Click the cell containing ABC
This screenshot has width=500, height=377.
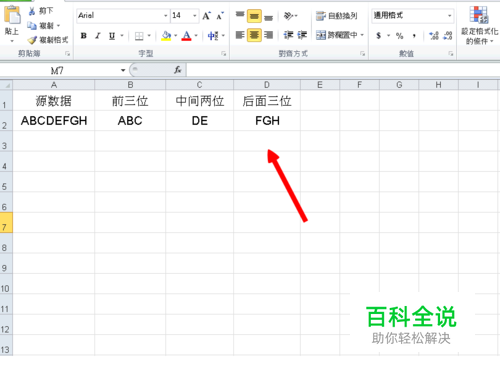click(x=130, y=121)
